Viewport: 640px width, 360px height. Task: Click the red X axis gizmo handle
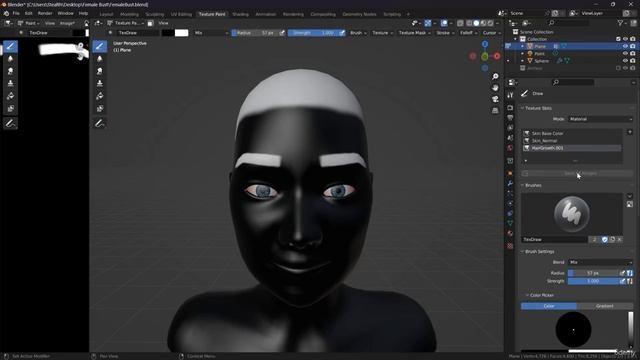(x=497, y=56)
